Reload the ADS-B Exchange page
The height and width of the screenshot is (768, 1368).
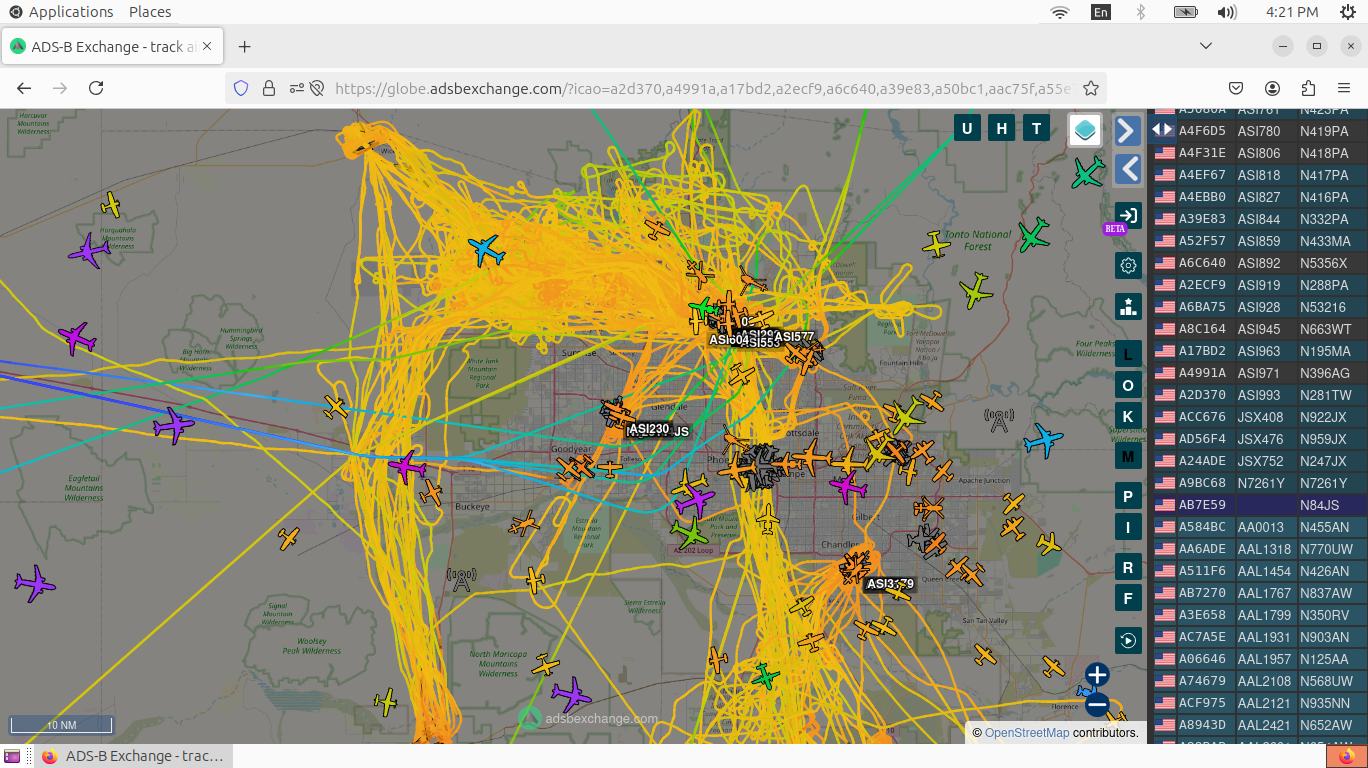(96, 88)
